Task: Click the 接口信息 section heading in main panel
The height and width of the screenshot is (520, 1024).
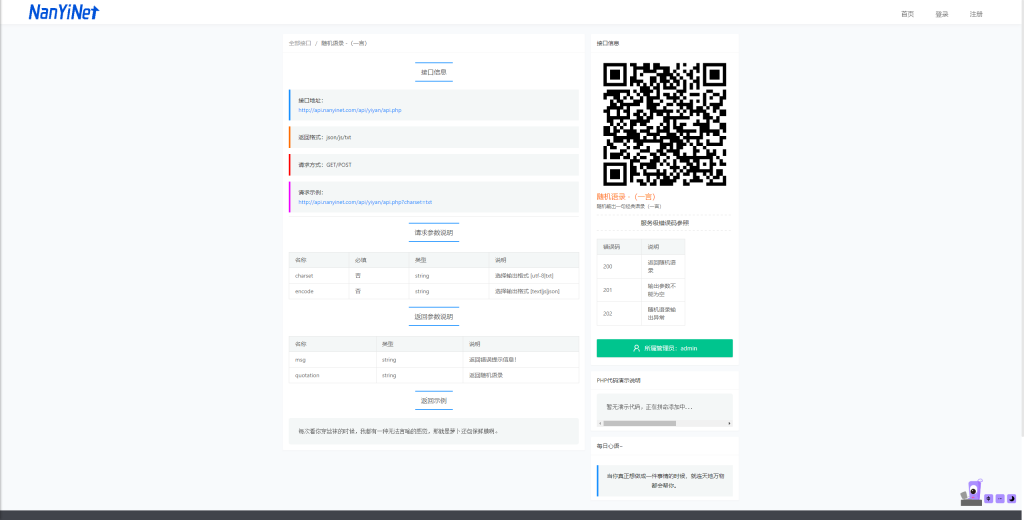Action: tap(434, 72)
